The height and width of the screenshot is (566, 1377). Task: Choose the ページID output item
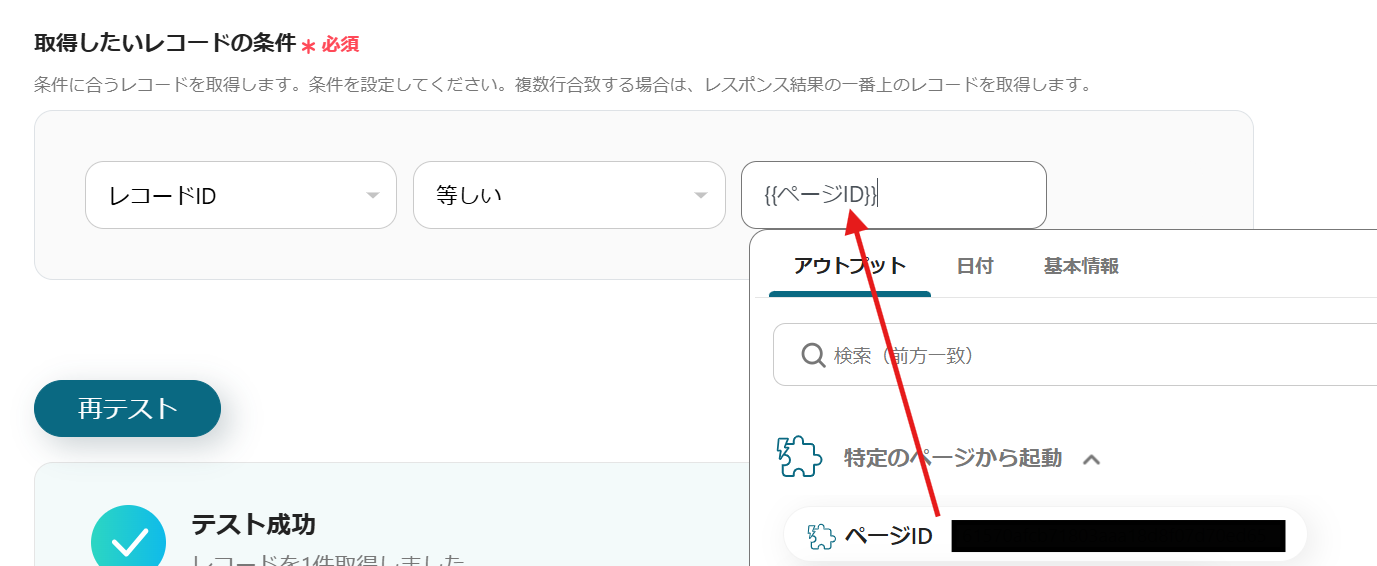click(1045, 535)
